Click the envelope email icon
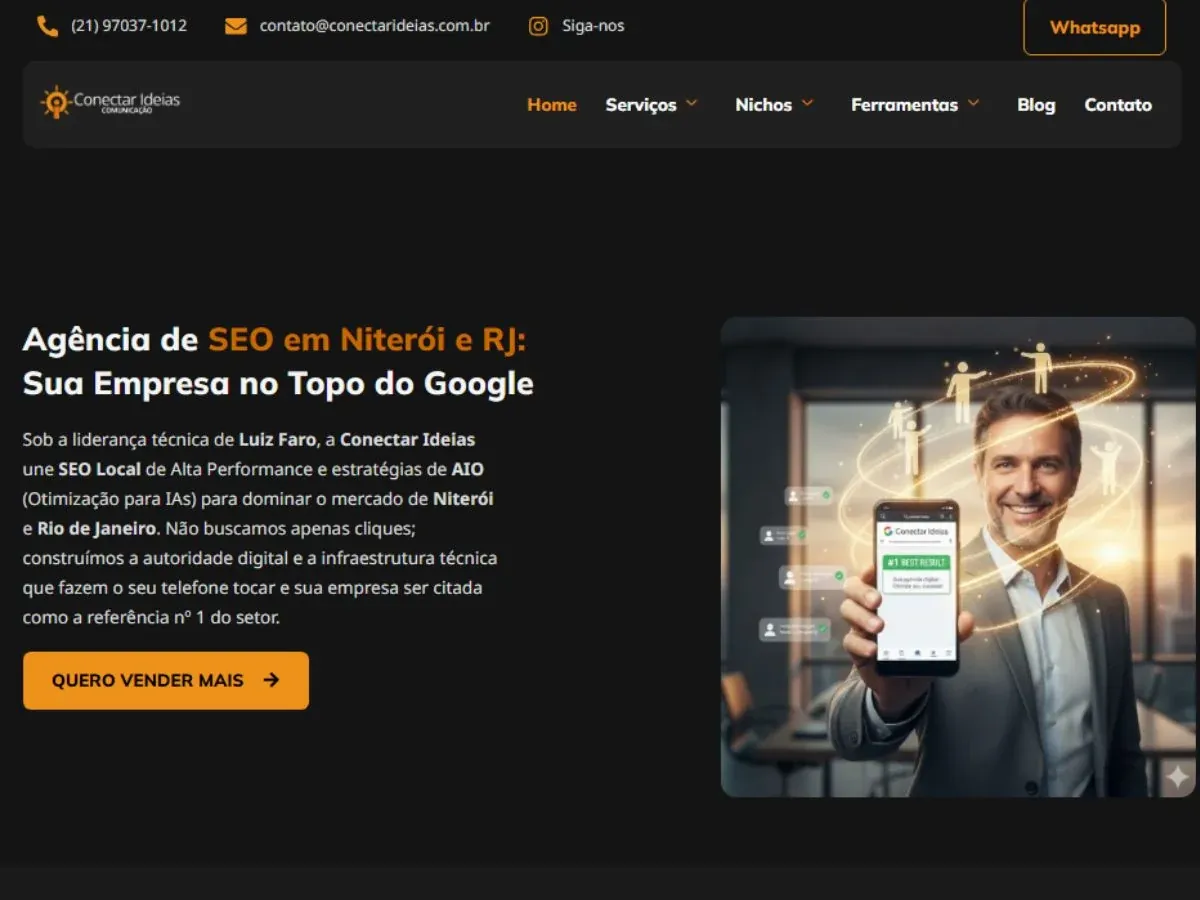This screenshot has height=900, width=1200. pyautogui.click(x=236, y=26)
